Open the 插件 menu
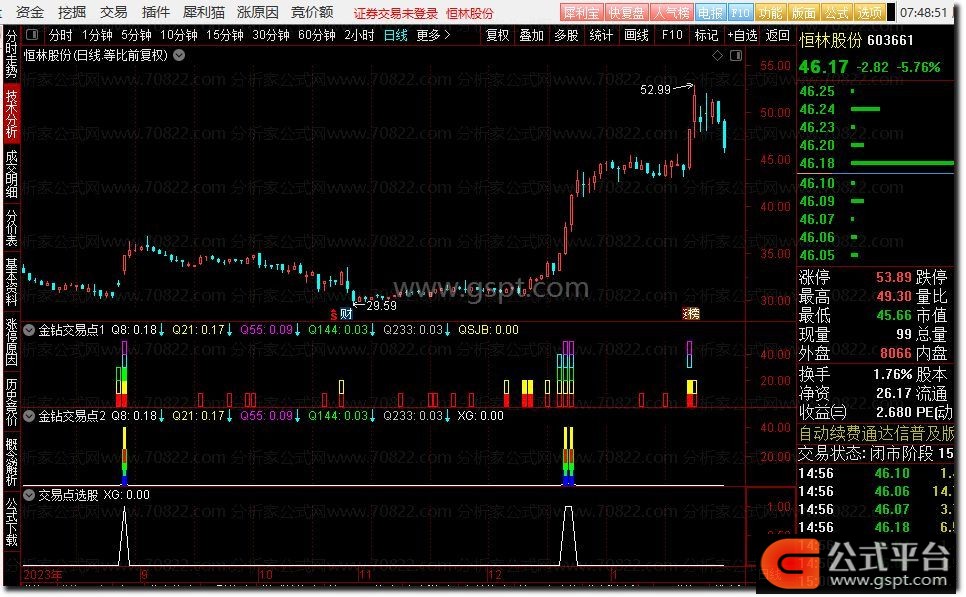966x597 pixels. (x=155, y=12)
